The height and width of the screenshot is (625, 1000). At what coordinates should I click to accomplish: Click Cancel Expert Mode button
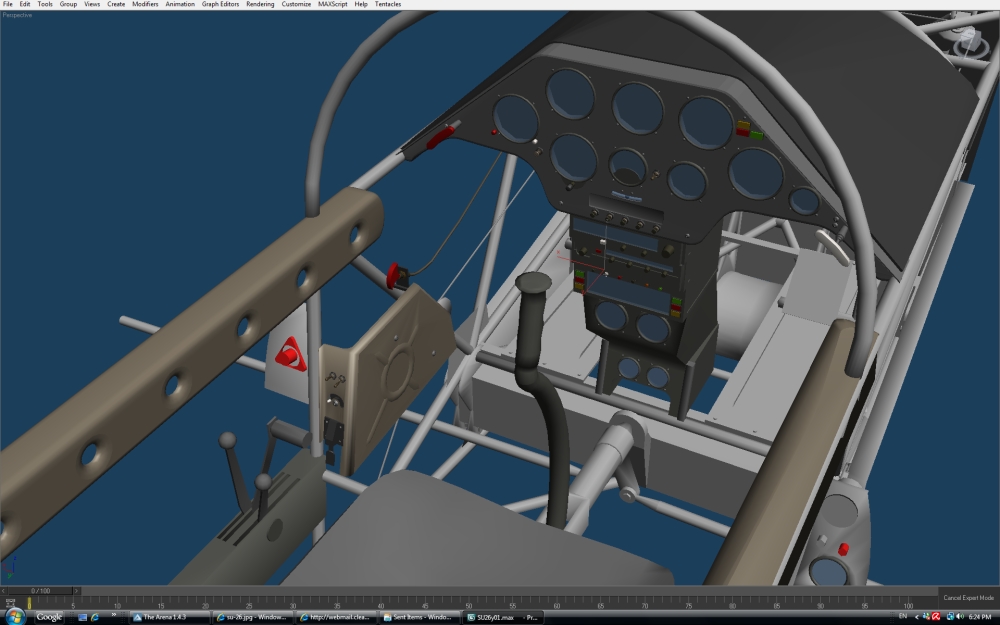[968, 598]
